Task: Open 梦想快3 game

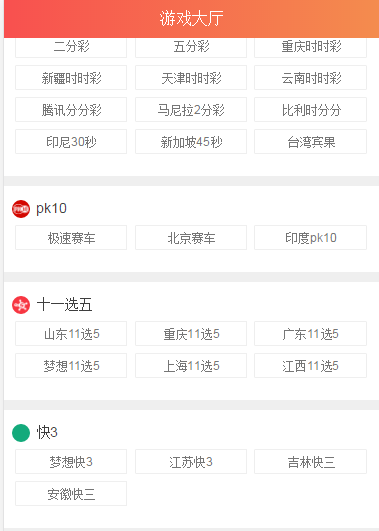Action: (x=71, y=462)
